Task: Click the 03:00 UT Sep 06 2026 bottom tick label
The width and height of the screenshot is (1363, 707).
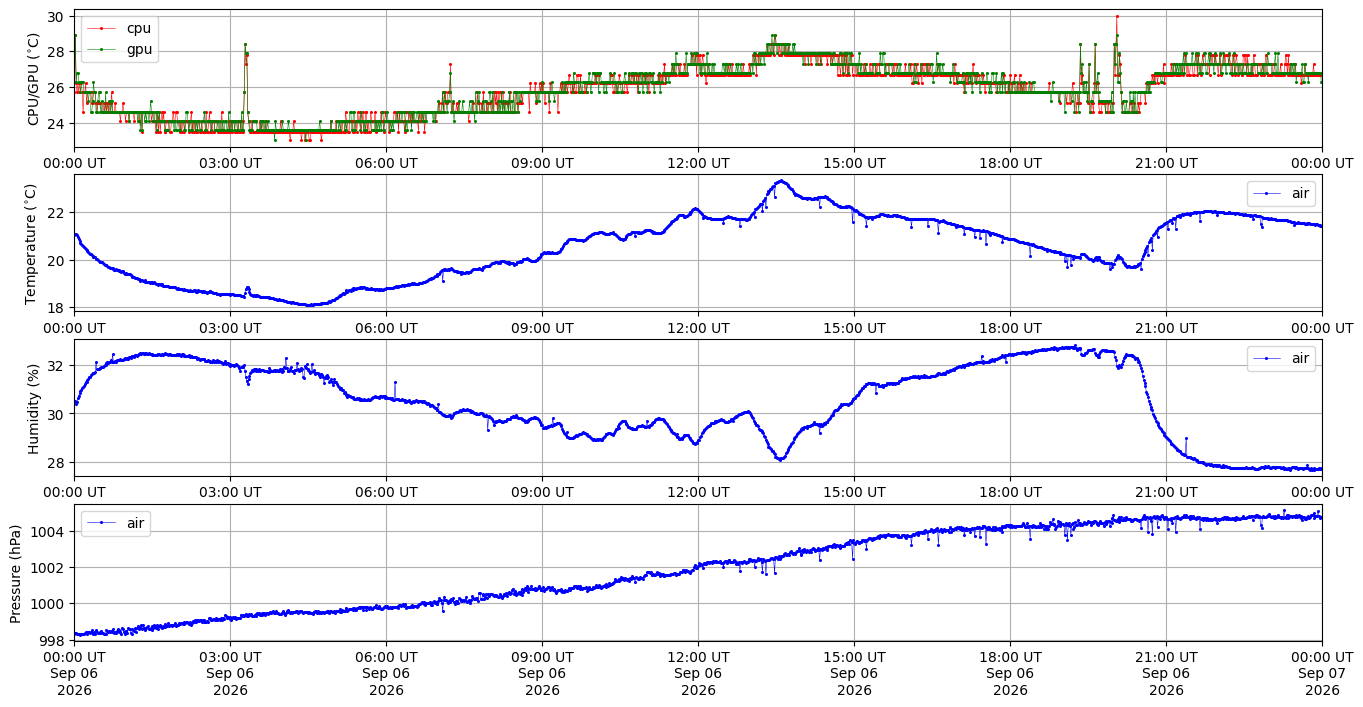Action: (x=230, y=673)
